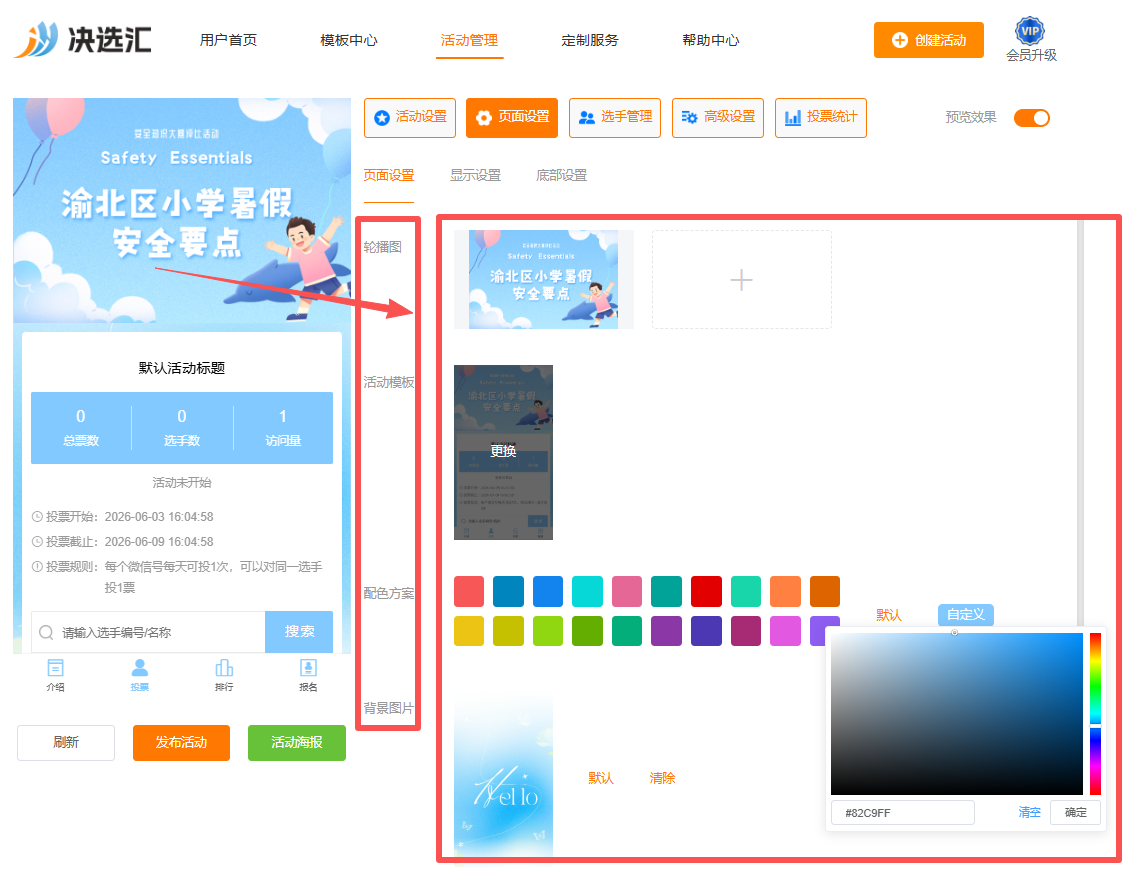Switch to the 页面设置 sub-tab
Screen dimensions: 1139x878
[389, 175]
